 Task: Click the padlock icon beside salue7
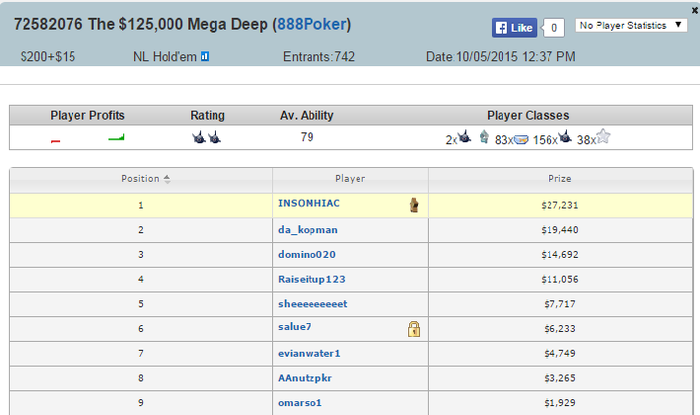click(412, 328)
